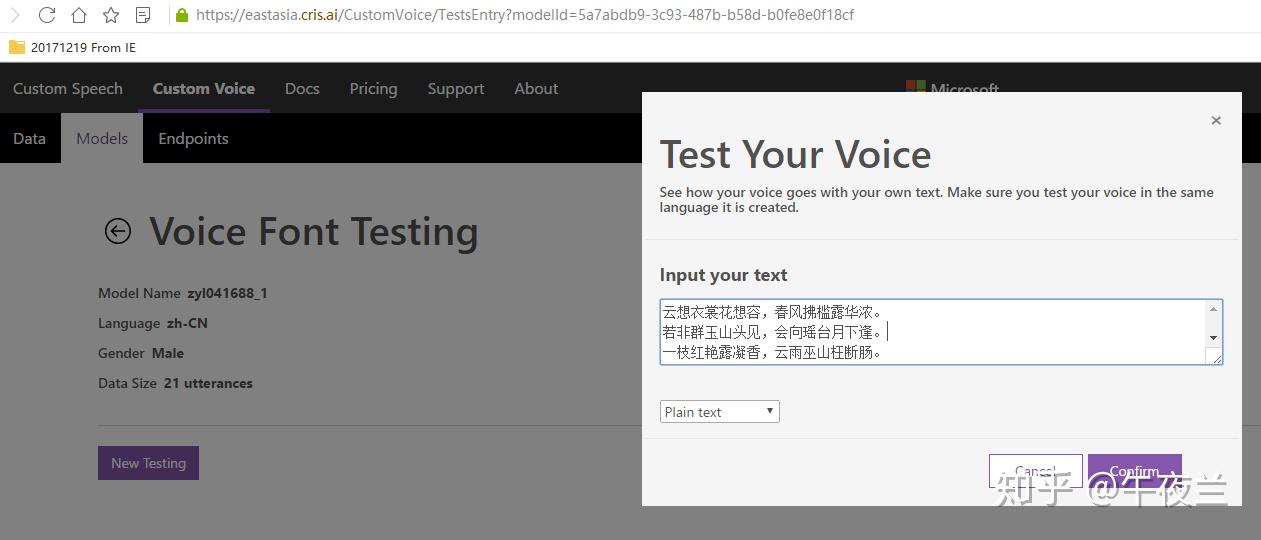Click the Test Your Voice title
Image resolution: width=1261 pixels, height=540 pixels.
coord(795,154)
